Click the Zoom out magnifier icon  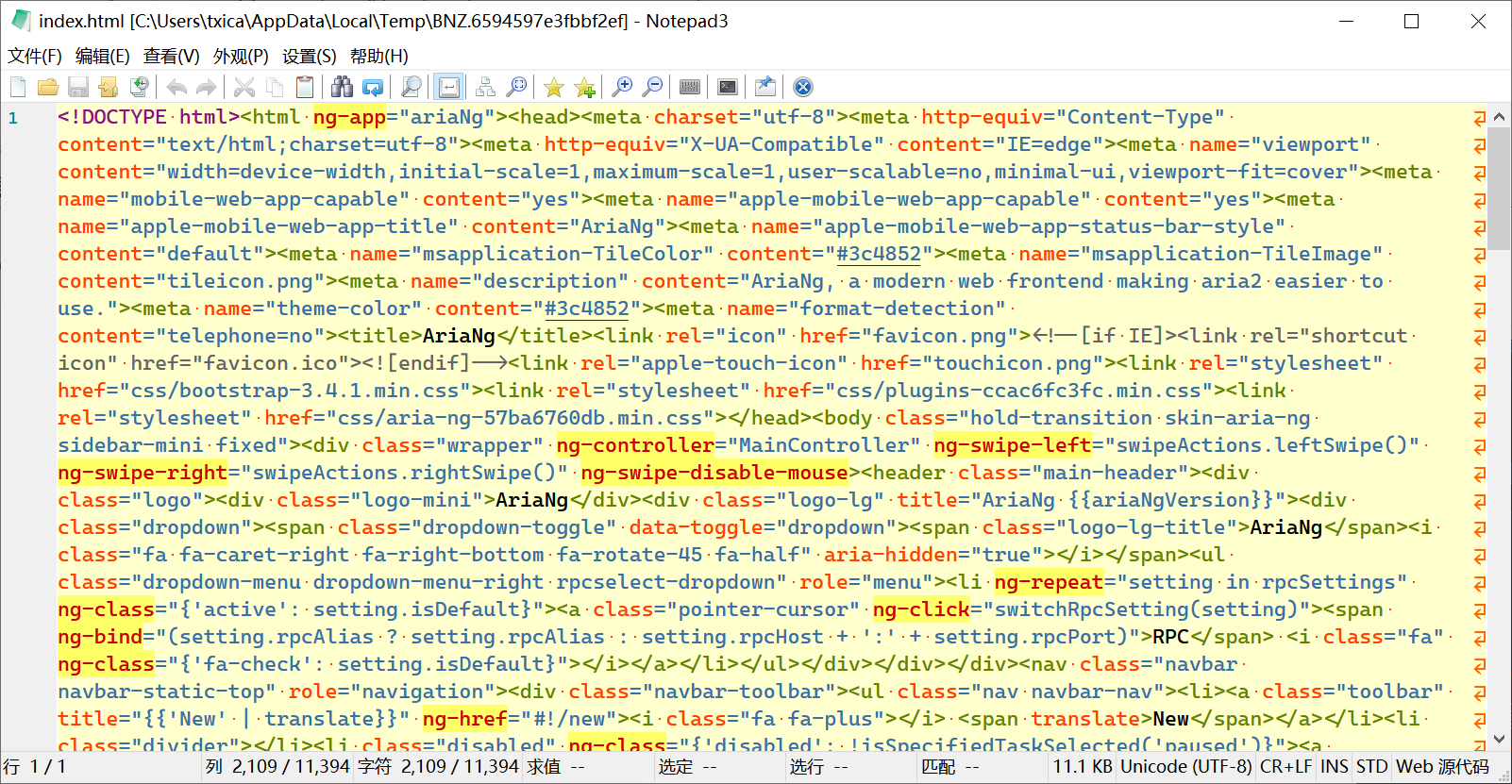652,88
